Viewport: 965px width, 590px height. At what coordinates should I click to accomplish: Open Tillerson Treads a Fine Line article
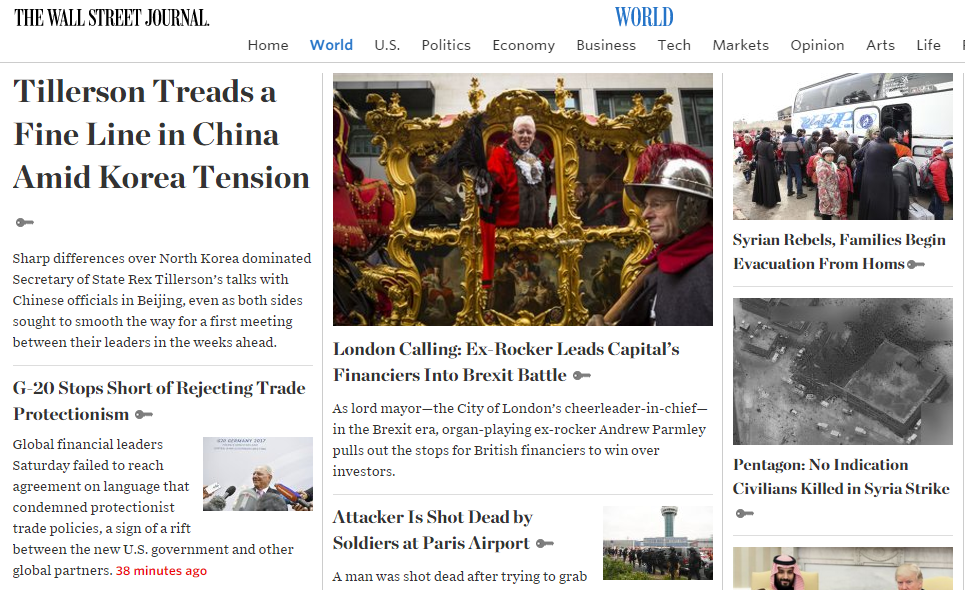161,134
